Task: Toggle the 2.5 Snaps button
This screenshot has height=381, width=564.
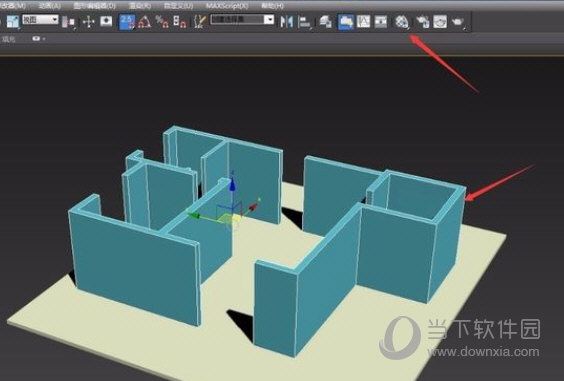Action: tap(127, 22)
